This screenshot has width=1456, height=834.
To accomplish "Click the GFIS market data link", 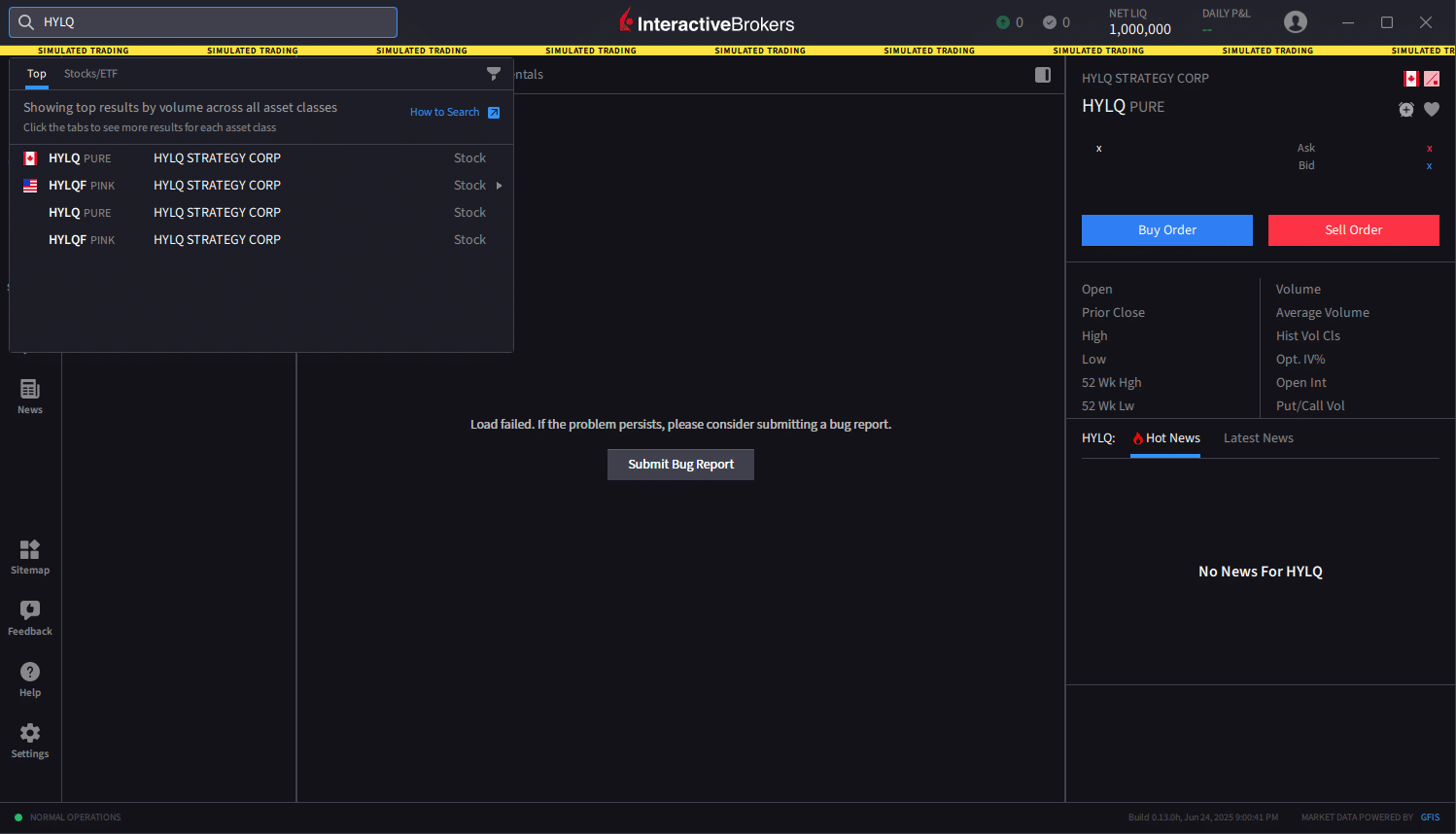I will pyautogui.click(x=1430, y=817).
